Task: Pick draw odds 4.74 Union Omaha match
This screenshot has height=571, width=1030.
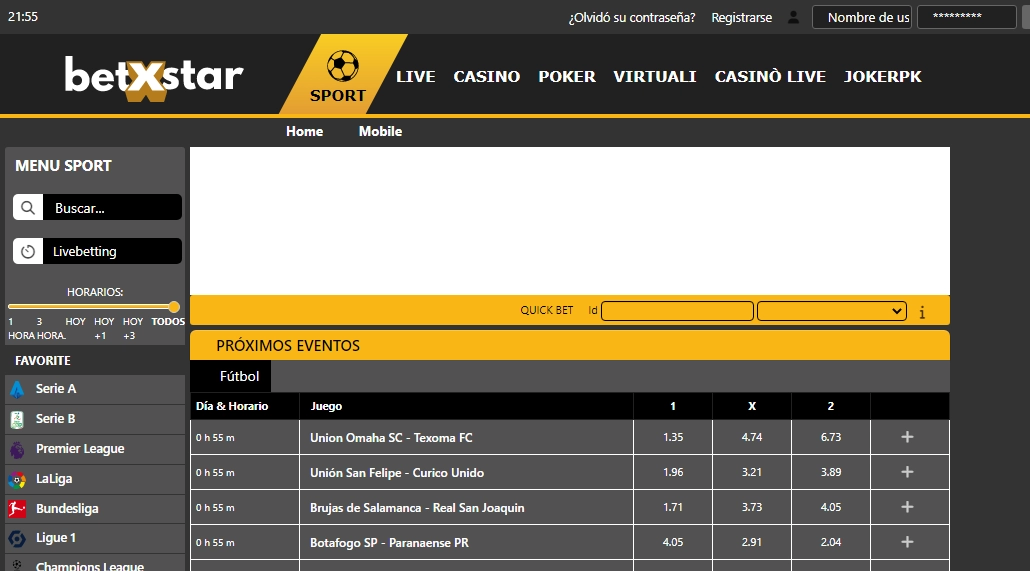Action: tap(751, 437)
